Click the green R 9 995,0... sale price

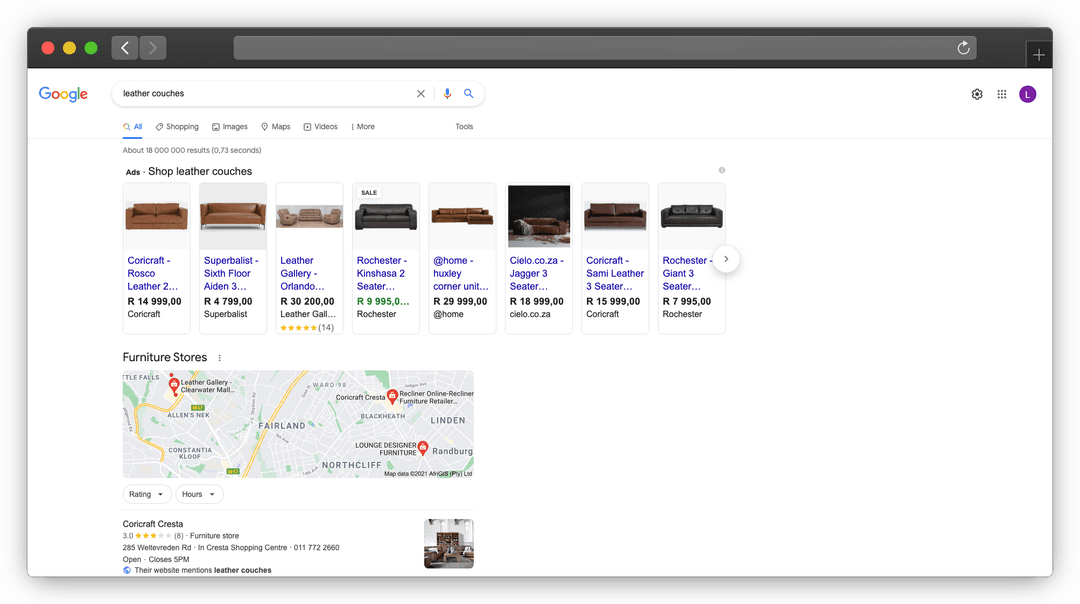(x=383, y=302)
